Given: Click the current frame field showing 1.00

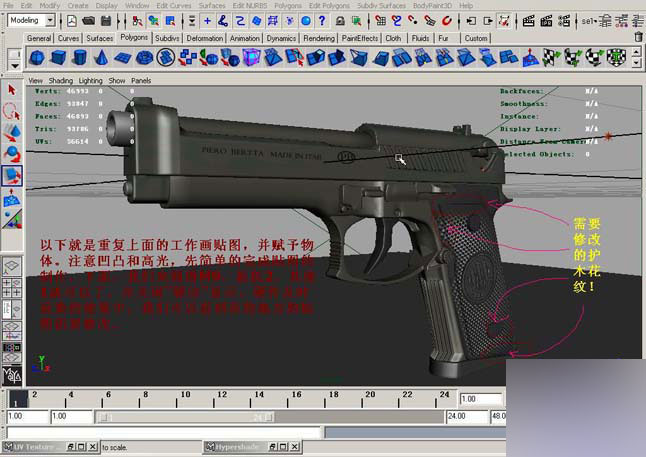Looking at the screenshot, I should 481,399.
